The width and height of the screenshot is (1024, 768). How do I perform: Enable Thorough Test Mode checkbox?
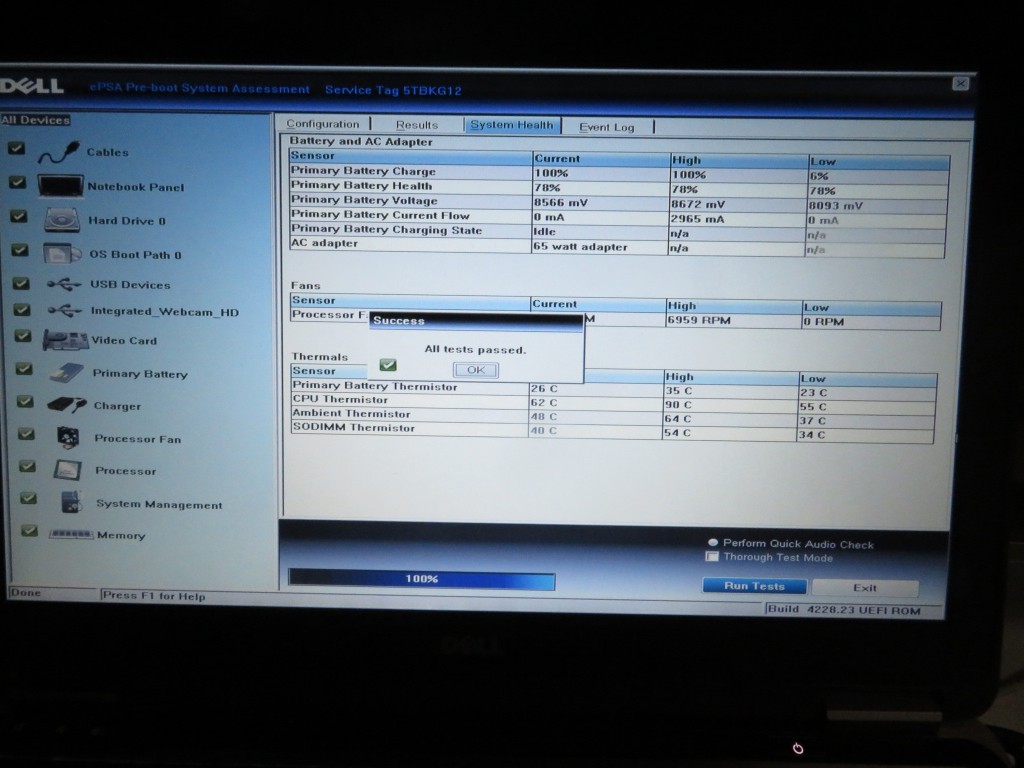tap(712, 556)
